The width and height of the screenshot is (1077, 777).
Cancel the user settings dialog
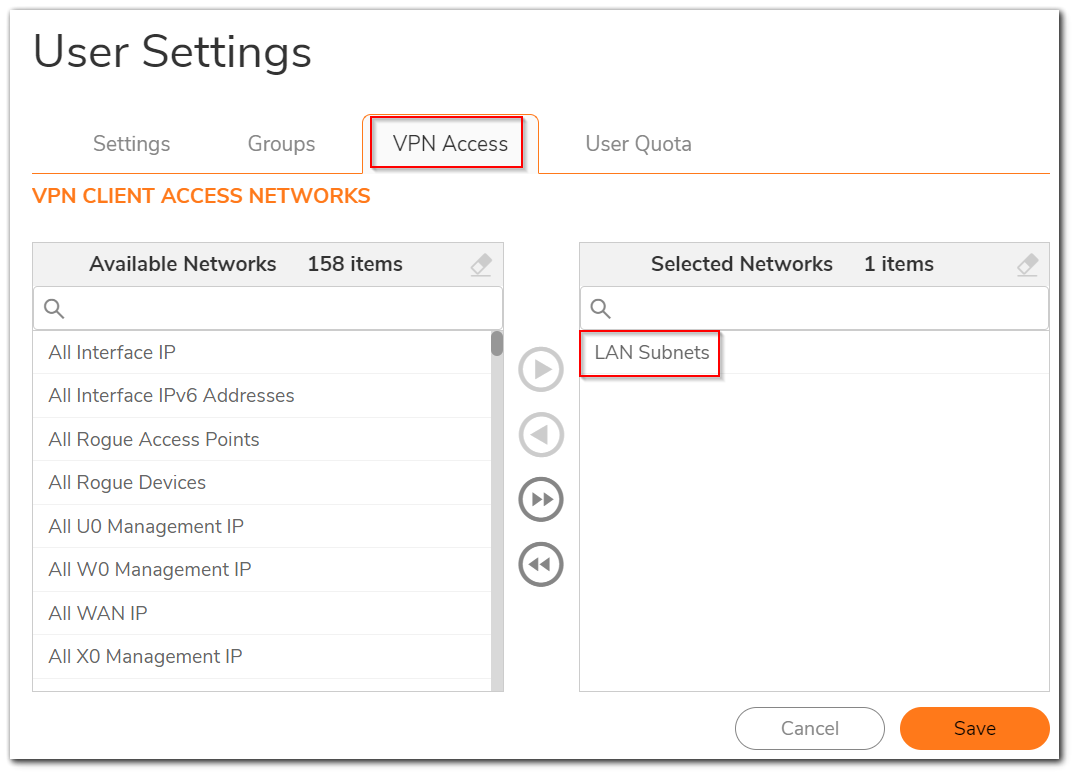809,729
